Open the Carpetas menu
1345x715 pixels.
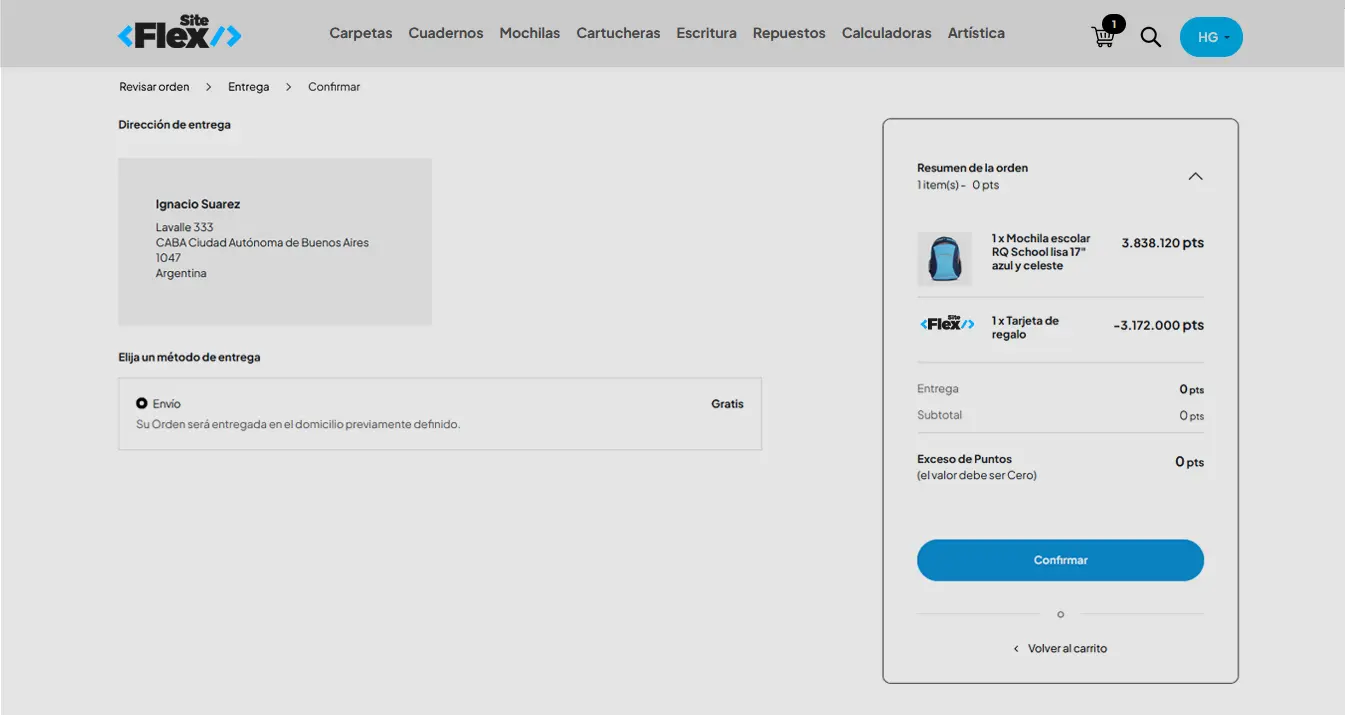(x=361, y=33)
